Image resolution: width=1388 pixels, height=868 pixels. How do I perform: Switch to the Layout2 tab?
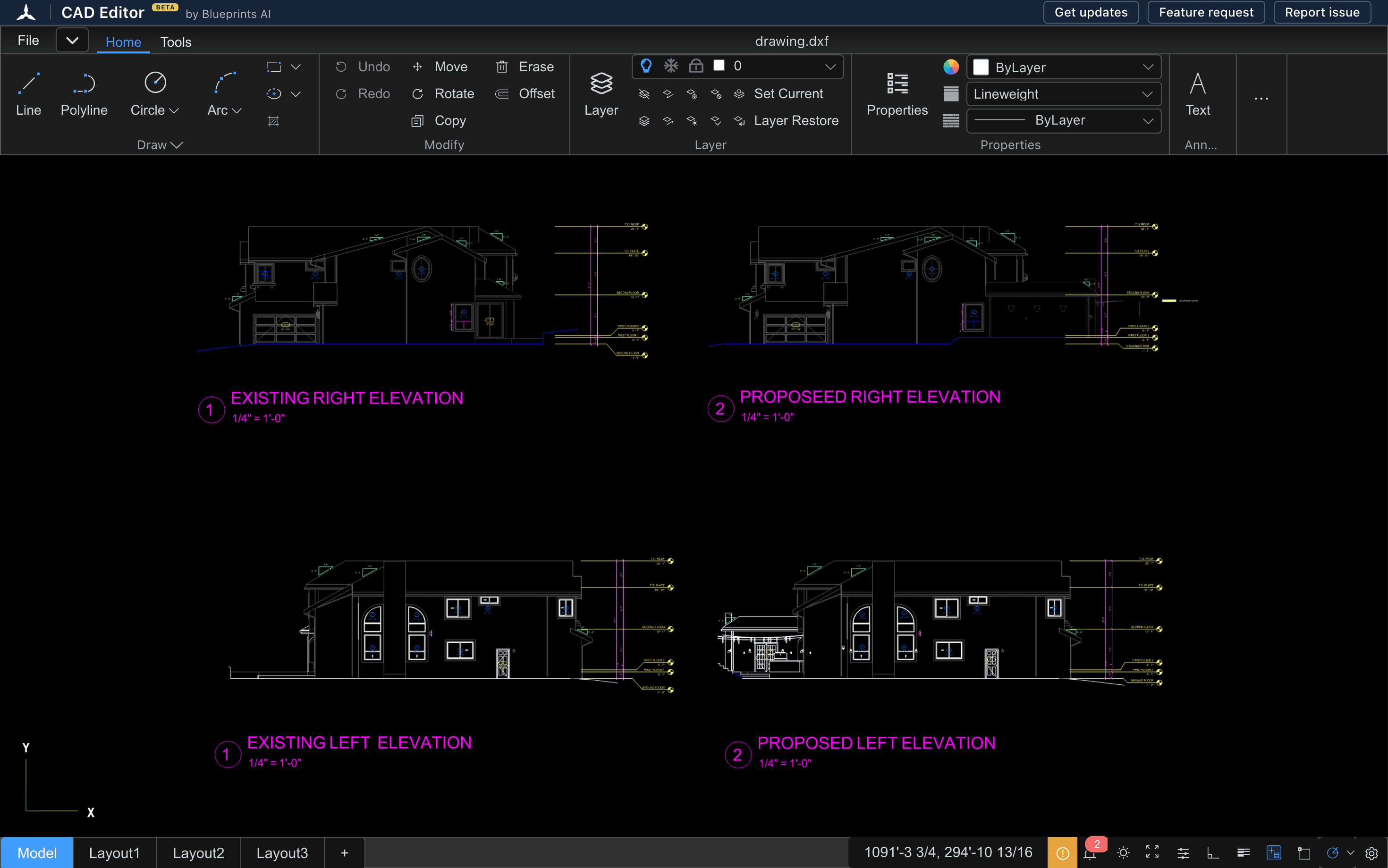pyautogui.click(x=198, y=852)
